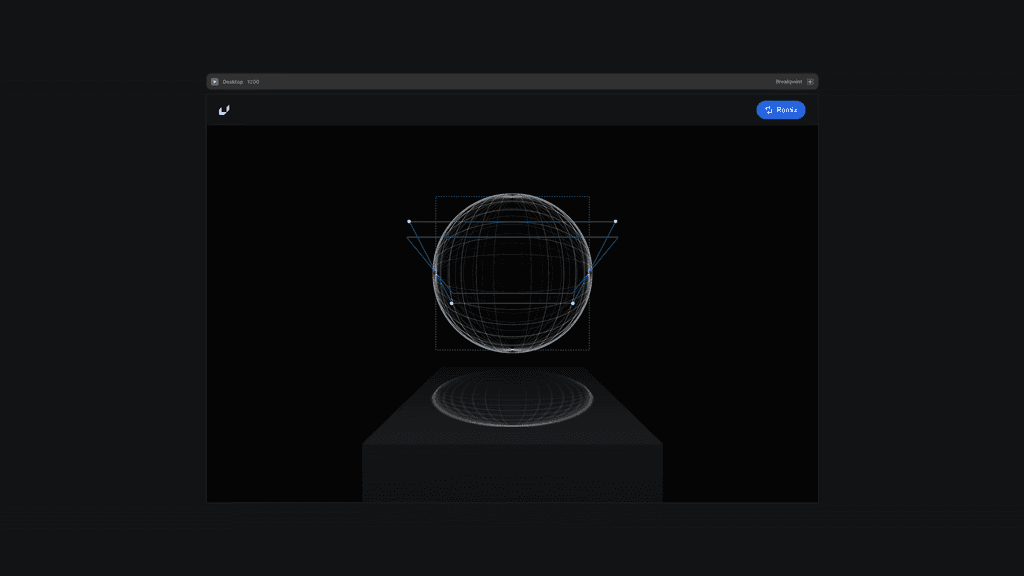1024x576 pixels.
Task: Click the blue Remix button
Action: pos(780,109)
